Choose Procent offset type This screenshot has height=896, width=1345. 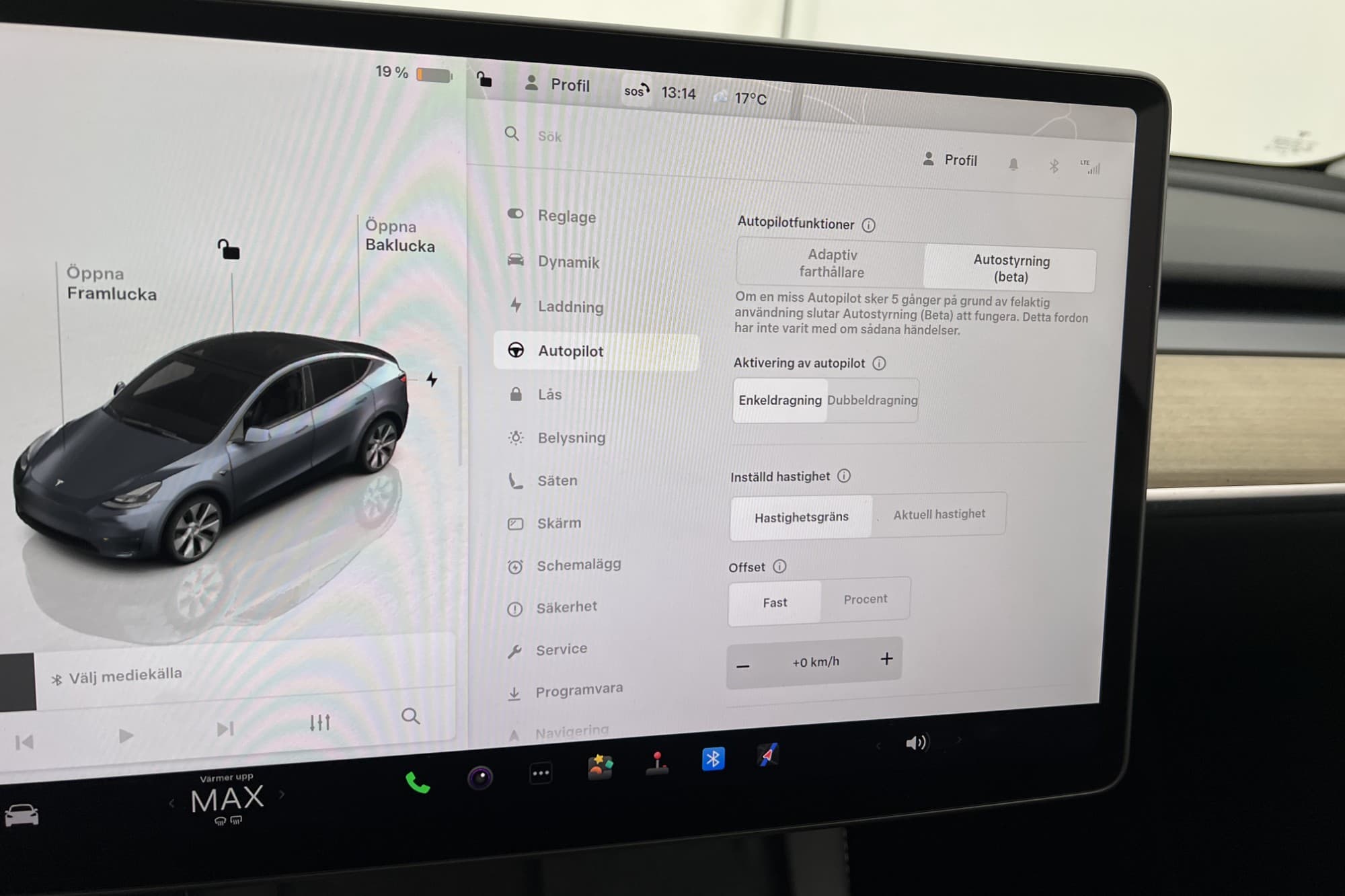point(865,599)
